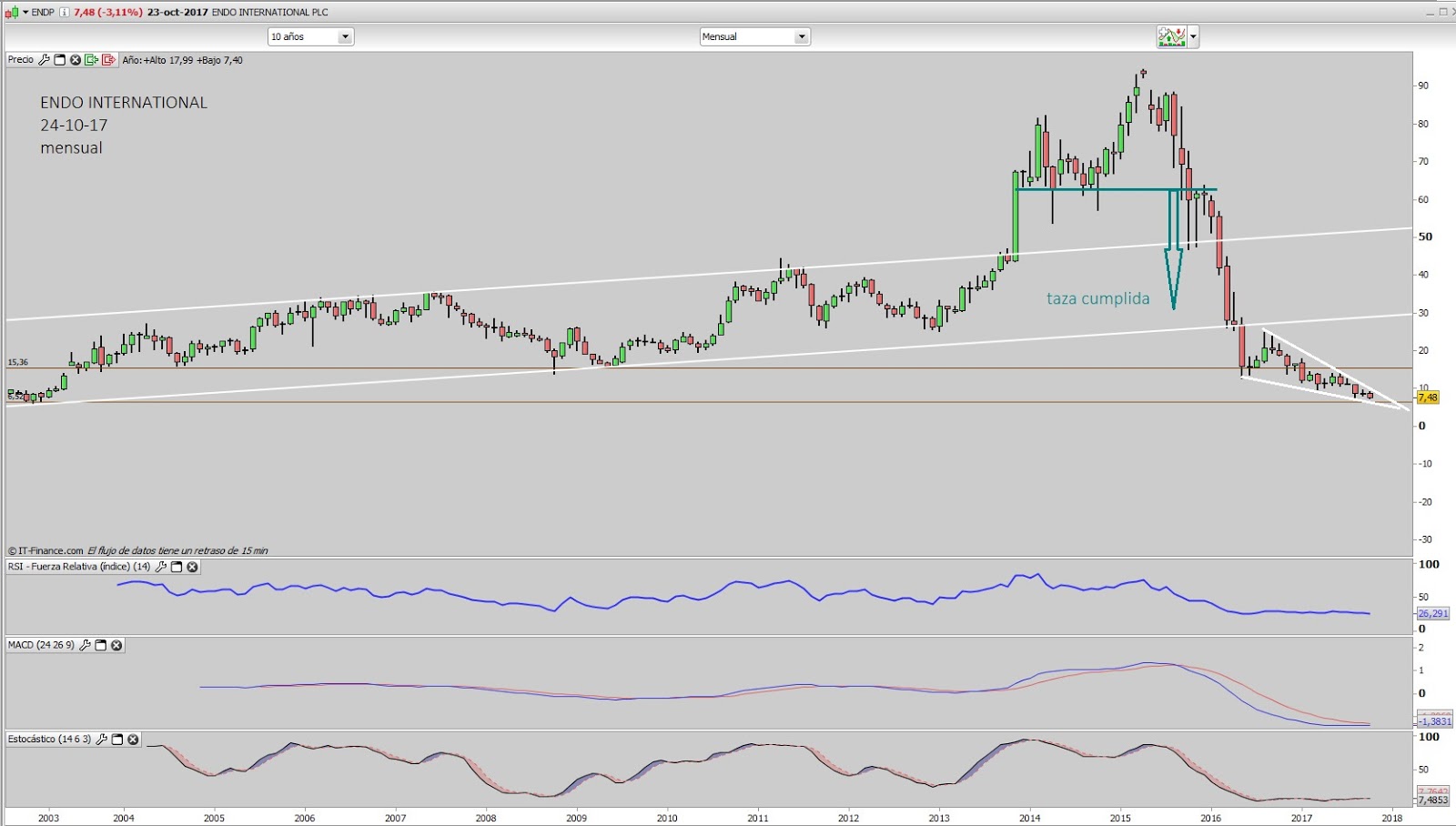Click the 2003 year label on the time axis
This screenshot has height=826, width=1456.
coord(48,818)
